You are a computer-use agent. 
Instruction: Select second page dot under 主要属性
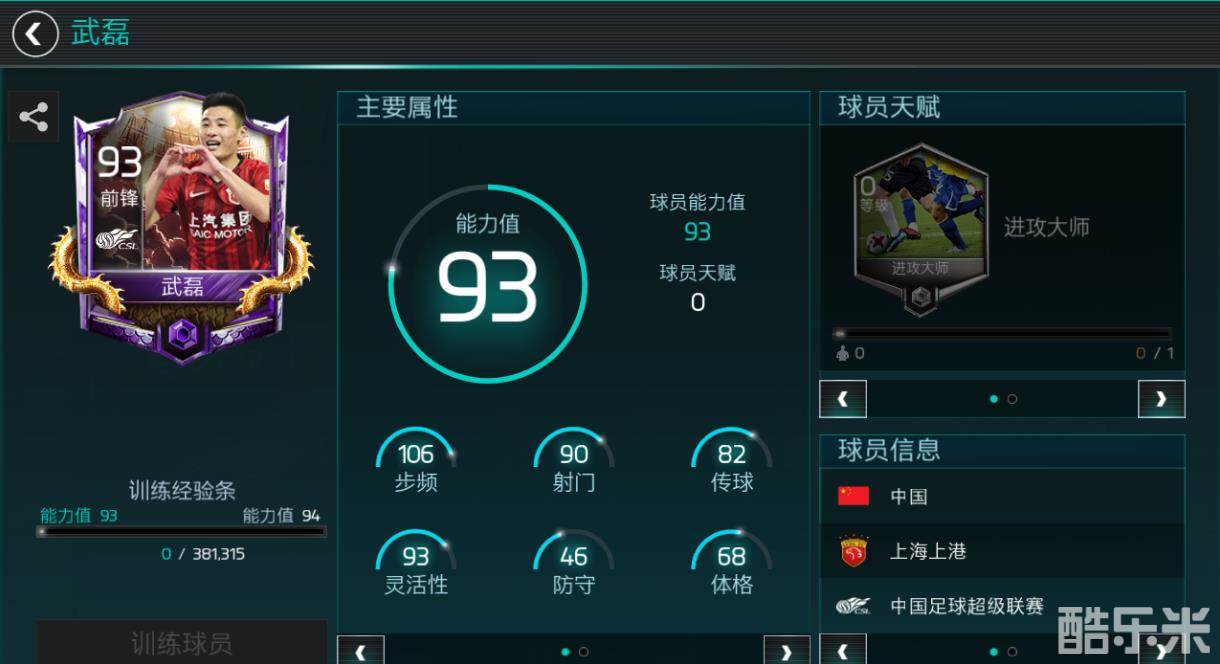point(584,652)
